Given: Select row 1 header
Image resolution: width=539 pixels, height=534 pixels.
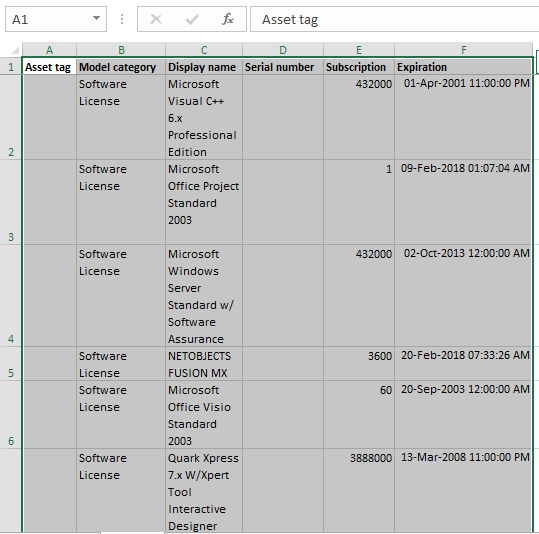Looking at the screenshot, I should (11, 66).
